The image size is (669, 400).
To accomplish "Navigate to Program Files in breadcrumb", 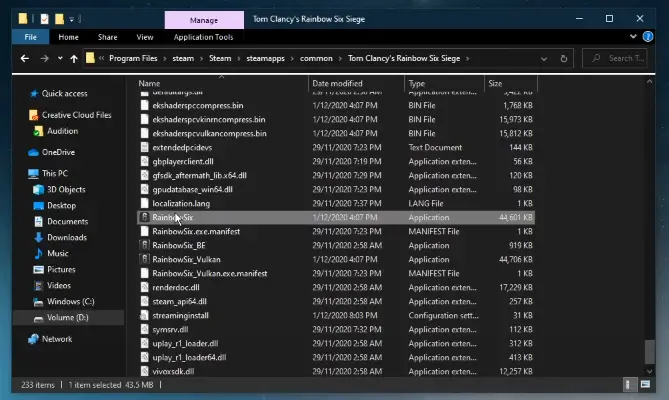I will coord(133,58).
